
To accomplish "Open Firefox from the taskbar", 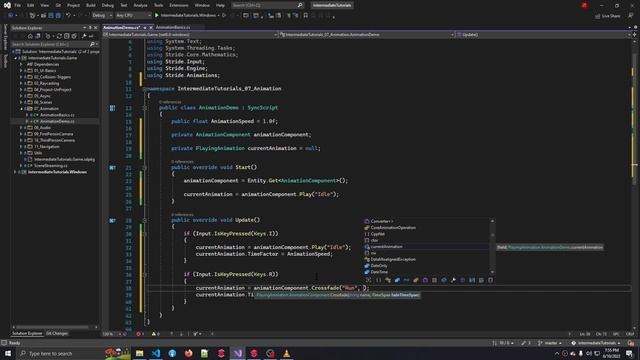I will pos(188,353).
